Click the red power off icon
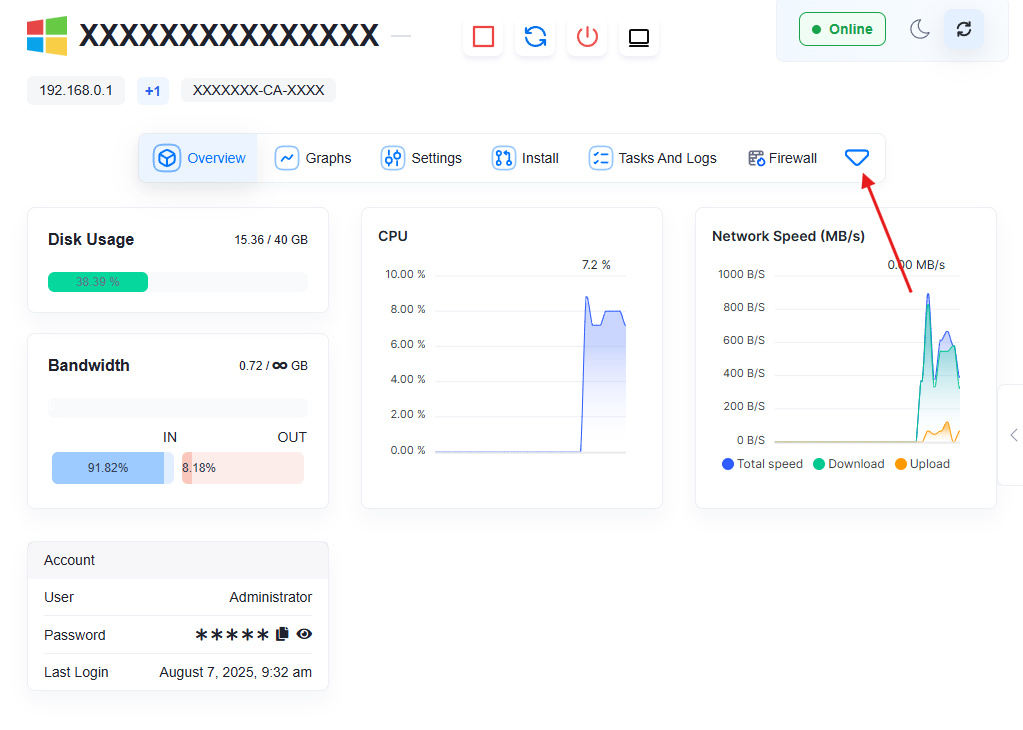 (x=587, y=37)
